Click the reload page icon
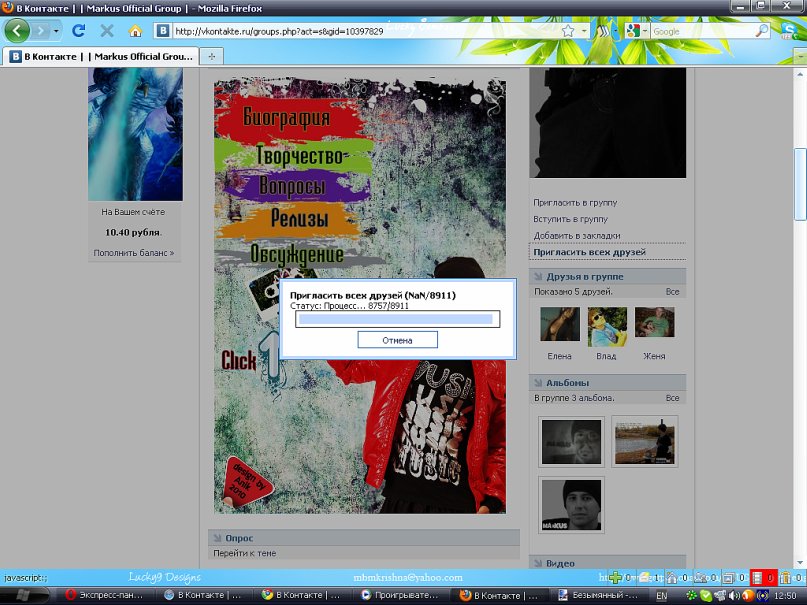 (x=79, y=31)
